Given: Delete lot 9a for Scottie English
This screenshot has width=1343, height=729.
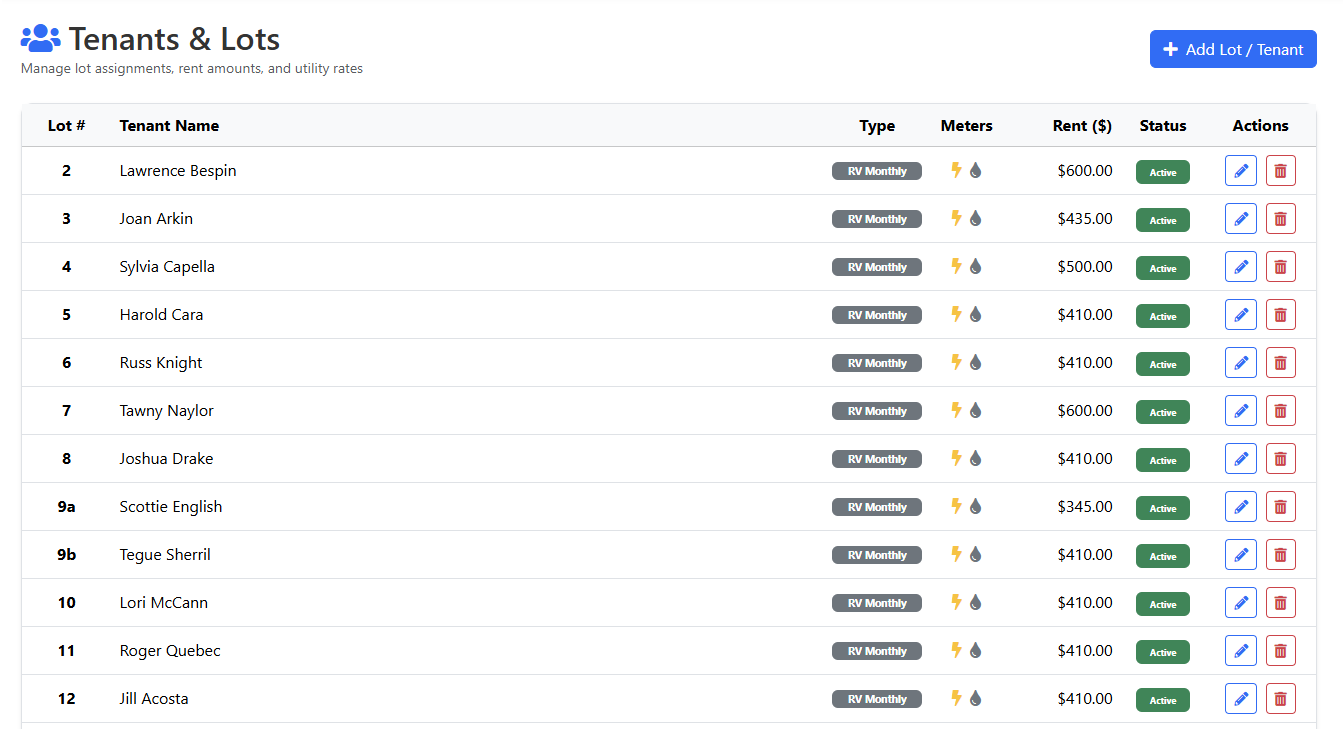Looking at the screenshot, I should 1280,507.
